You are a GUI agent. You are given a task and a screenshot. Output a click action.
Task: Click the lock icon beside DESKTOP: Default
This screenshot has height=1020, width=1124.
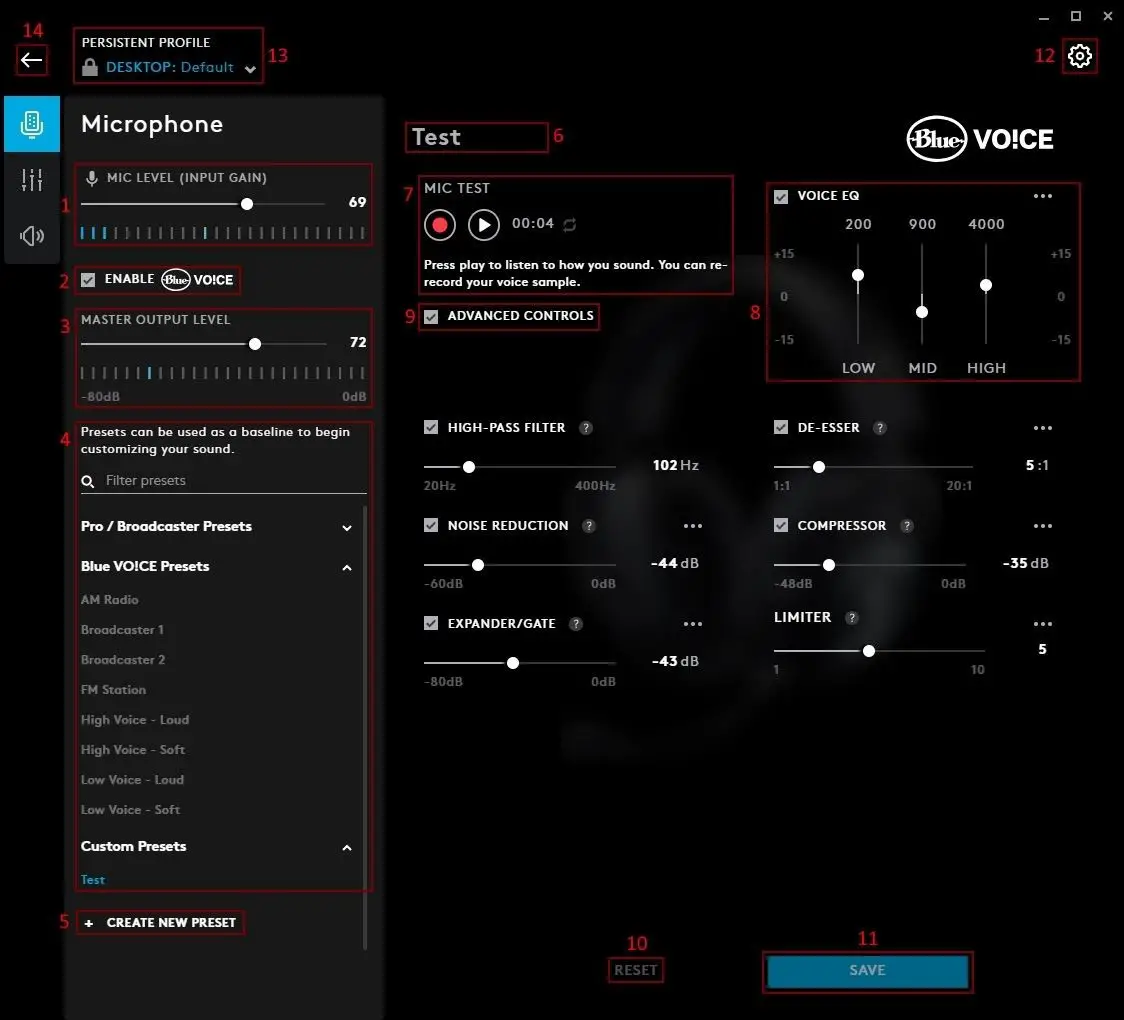90,67
